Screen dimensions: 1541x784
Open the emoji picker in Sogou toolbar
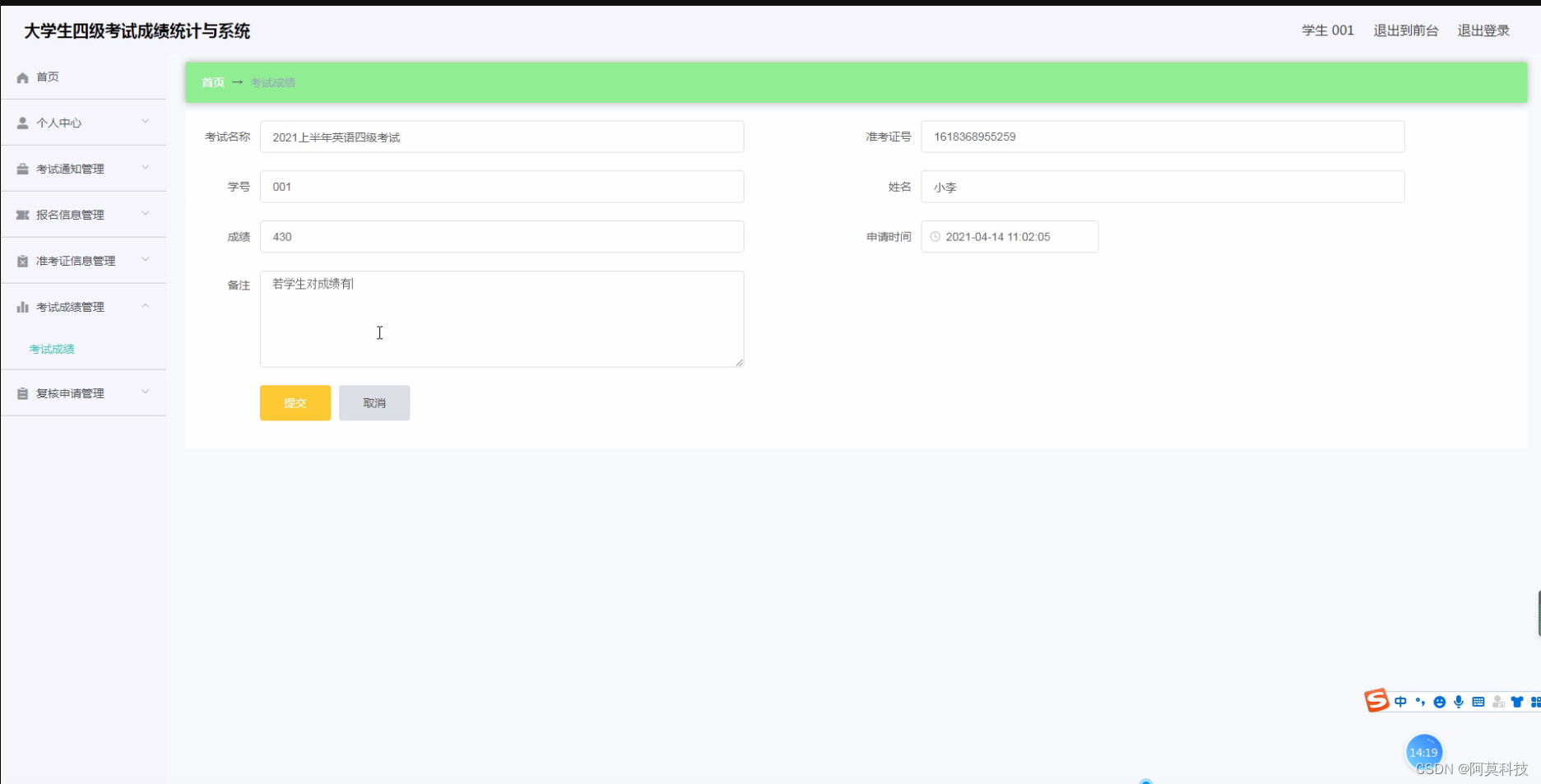click(1440, 701)
